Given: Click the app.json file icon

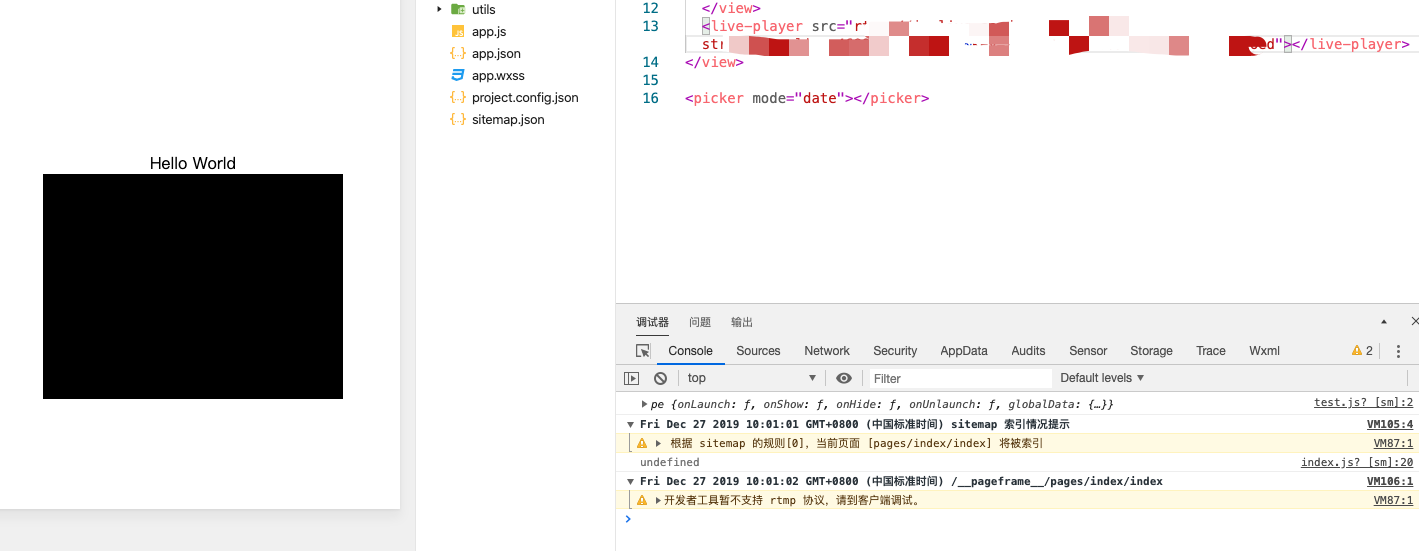Looking at the screenshot, I should click(x=457, y=54).
